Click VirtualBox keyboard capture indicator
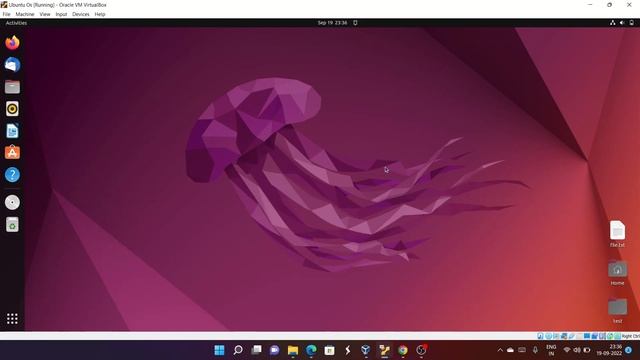Viewport: 640px width, 360px height. [618, 336]
